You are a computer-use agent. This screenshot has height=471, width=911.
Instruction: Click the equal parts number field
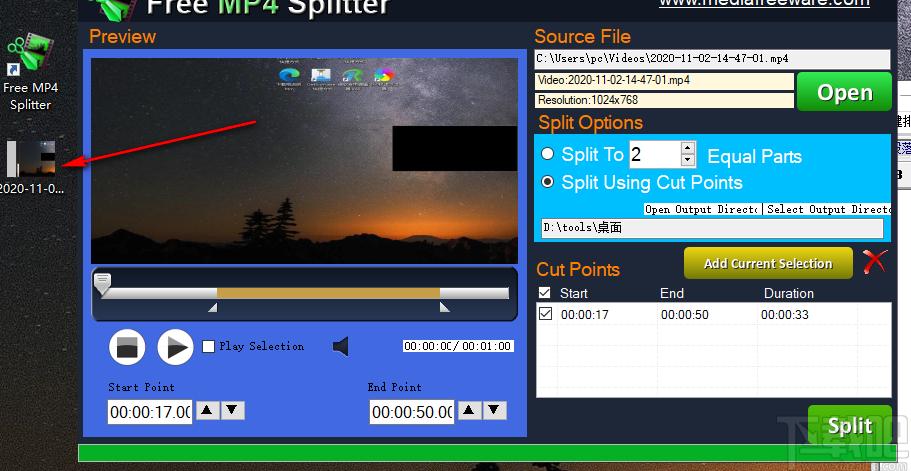pos(655,154)
